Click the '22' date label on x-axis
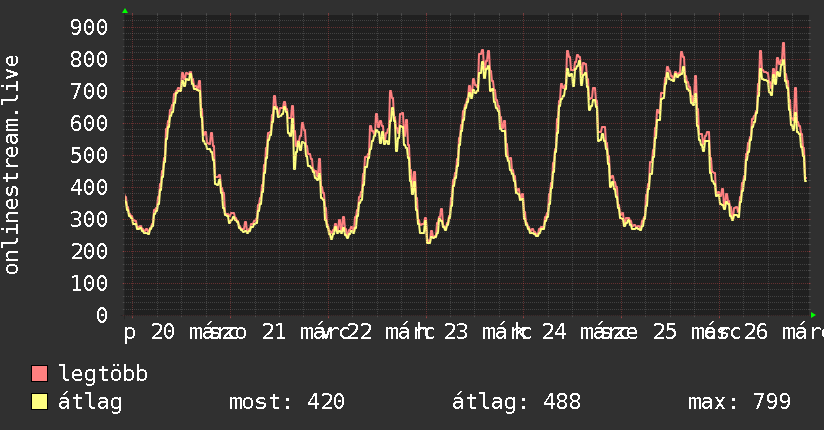 pyautogui.click(x=360, y=332)
